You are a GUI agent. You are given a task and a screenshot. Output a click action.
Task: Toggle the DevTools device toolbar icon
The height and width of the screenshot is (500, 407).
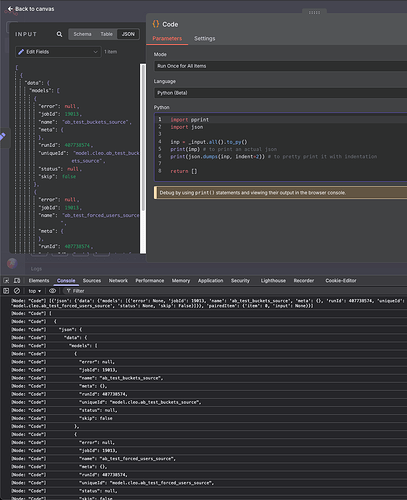17,281
